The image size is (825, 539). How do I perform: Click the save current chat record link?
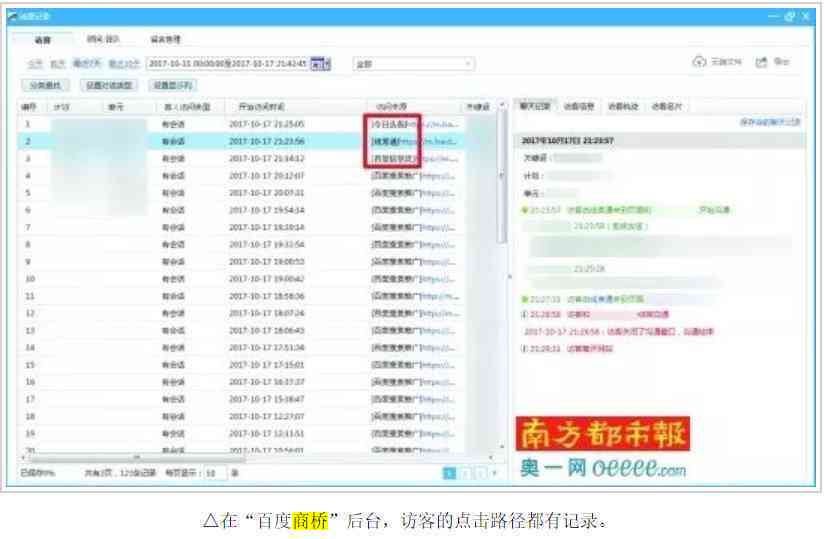[770, 122]
